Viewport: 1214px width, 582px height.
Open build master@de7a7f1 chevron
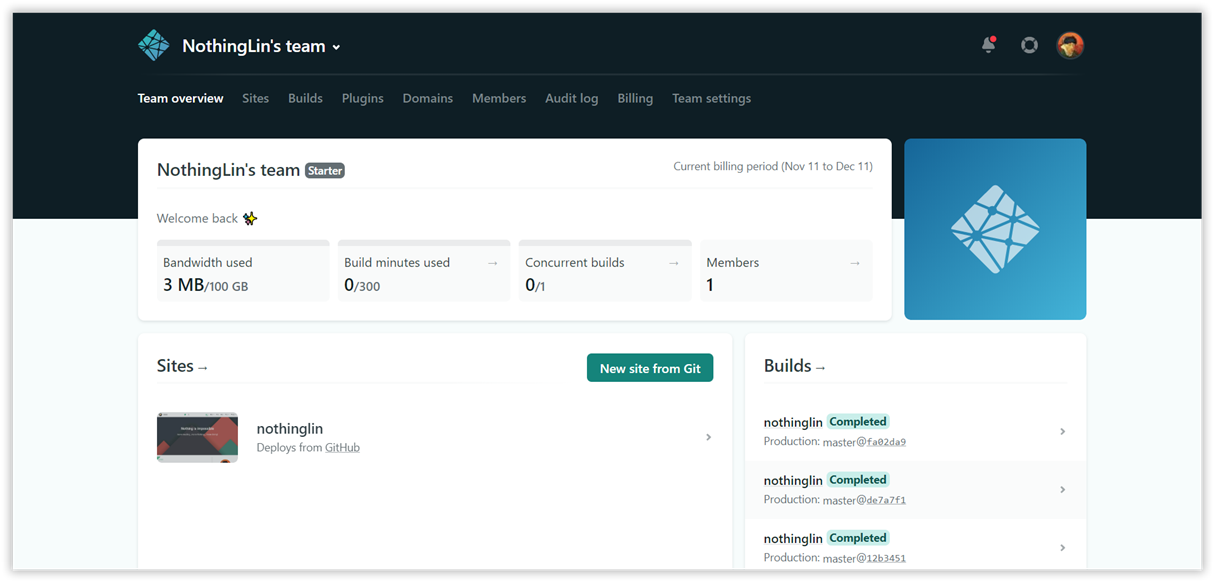tap(1062, 490)
